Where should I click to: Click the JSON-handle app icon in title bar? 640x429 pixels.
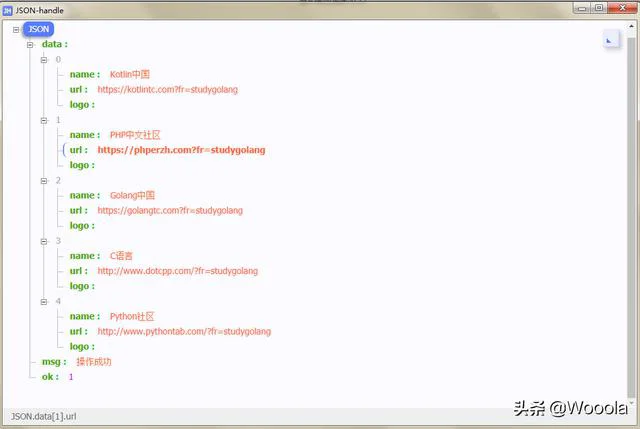[x=7, y=11]
